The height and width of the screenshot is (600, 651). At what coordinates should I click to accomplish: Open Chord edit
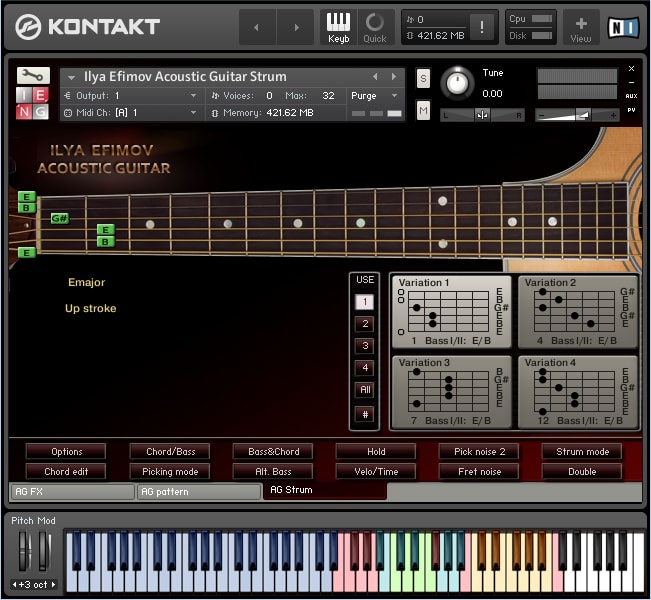click(x=66, y=472)
